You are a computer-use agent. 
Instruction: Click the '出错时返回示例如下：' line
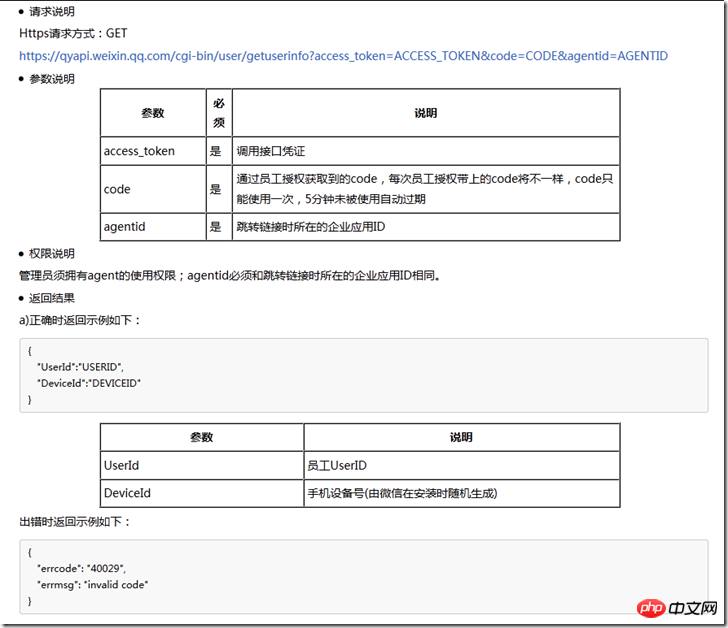(74, 522)
